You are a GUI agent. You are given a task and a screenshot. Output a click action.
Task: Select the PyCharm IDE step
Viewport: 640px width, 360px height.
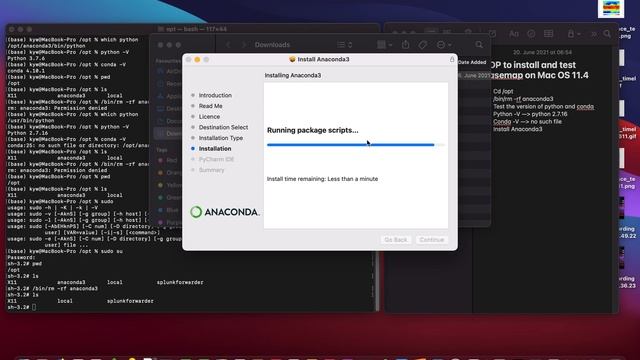[x=216, y=159]
